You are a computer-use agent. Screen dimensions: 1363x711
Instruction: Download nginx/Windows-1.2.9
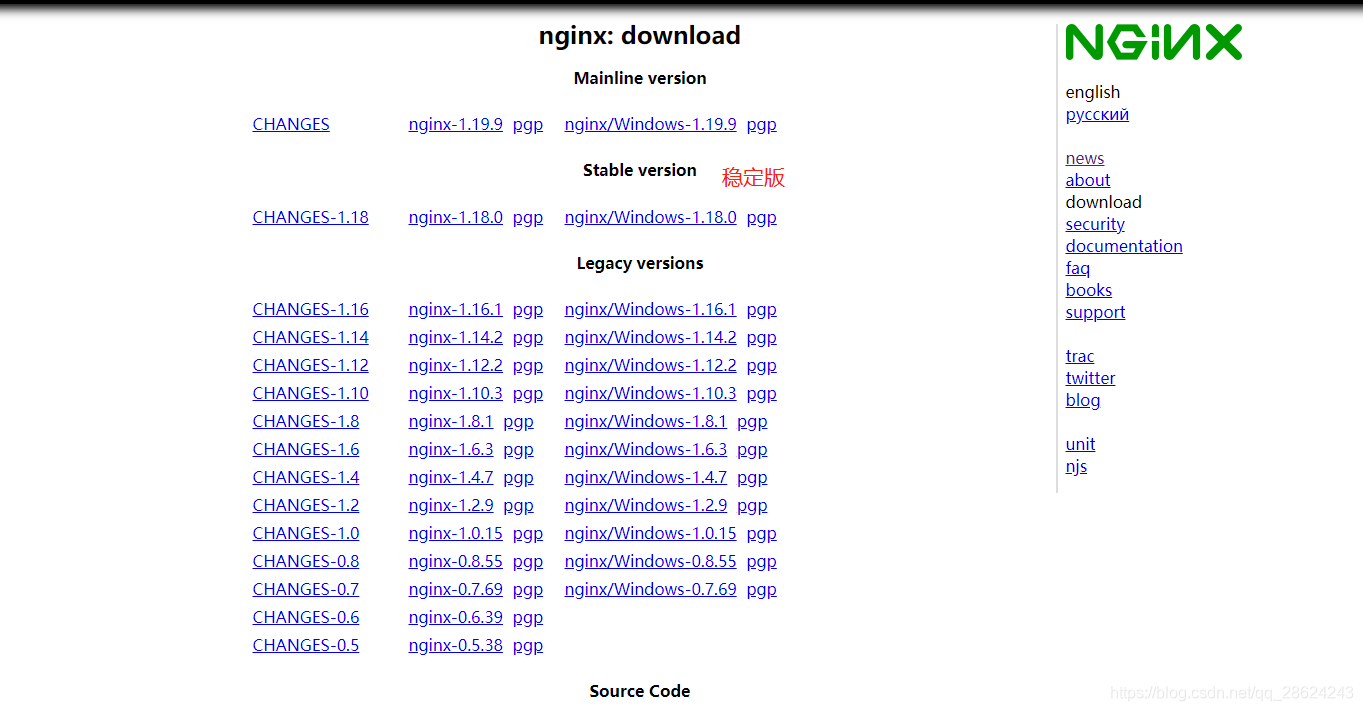click(646, 505)
